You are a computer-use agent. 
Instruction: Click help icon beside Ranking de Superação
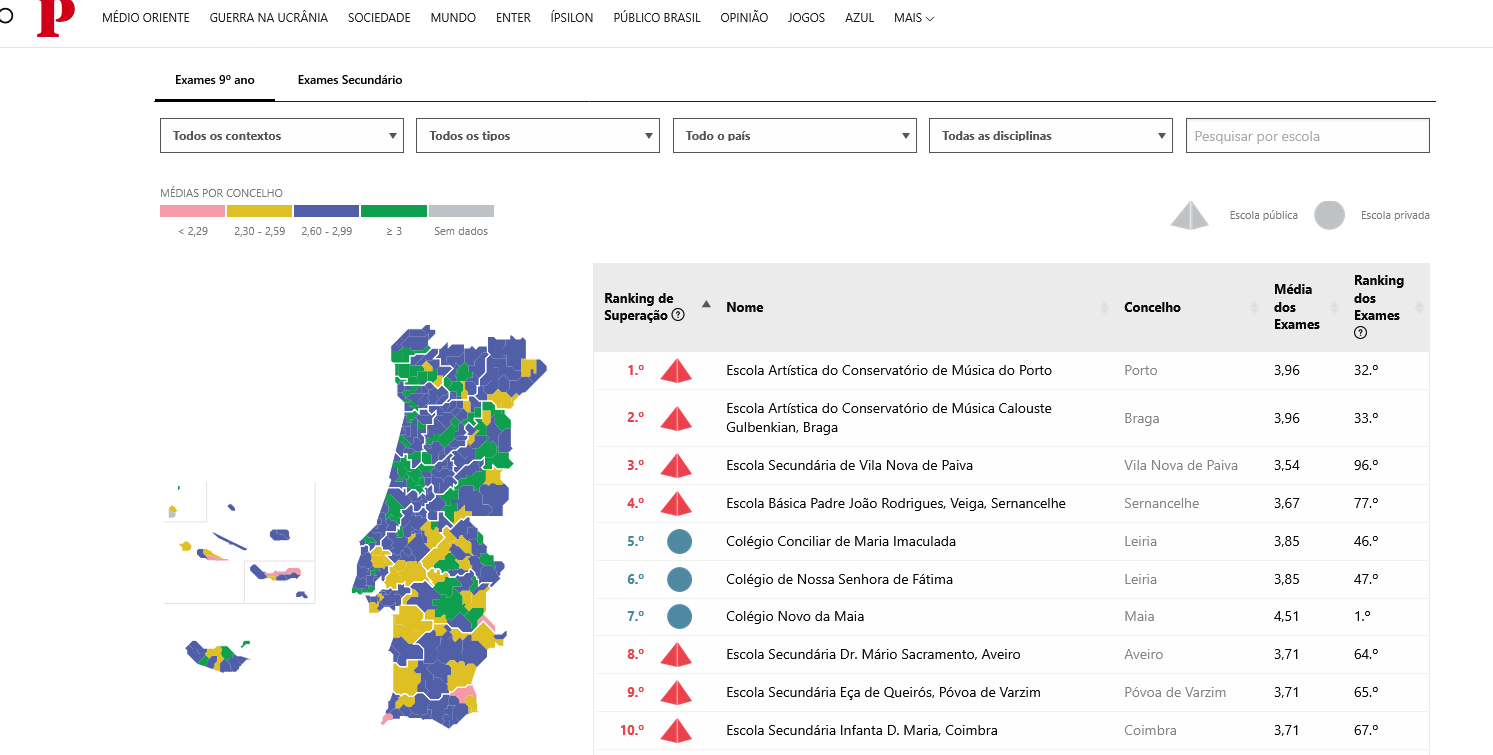tap(678, 315)
